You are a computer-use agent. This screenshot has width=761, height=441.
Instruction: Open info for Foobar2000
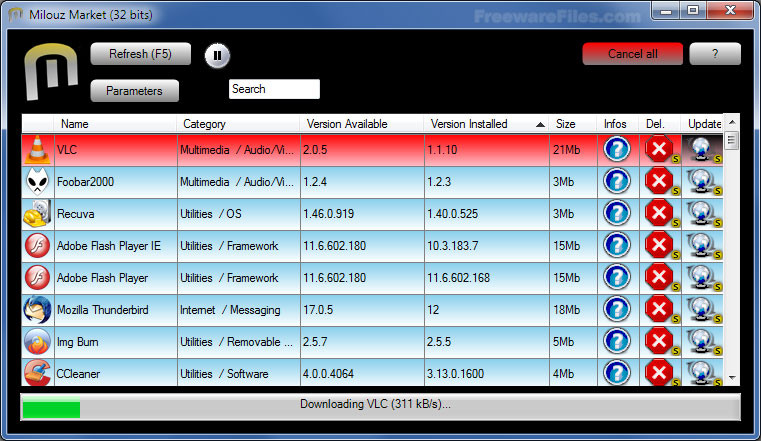617,181
